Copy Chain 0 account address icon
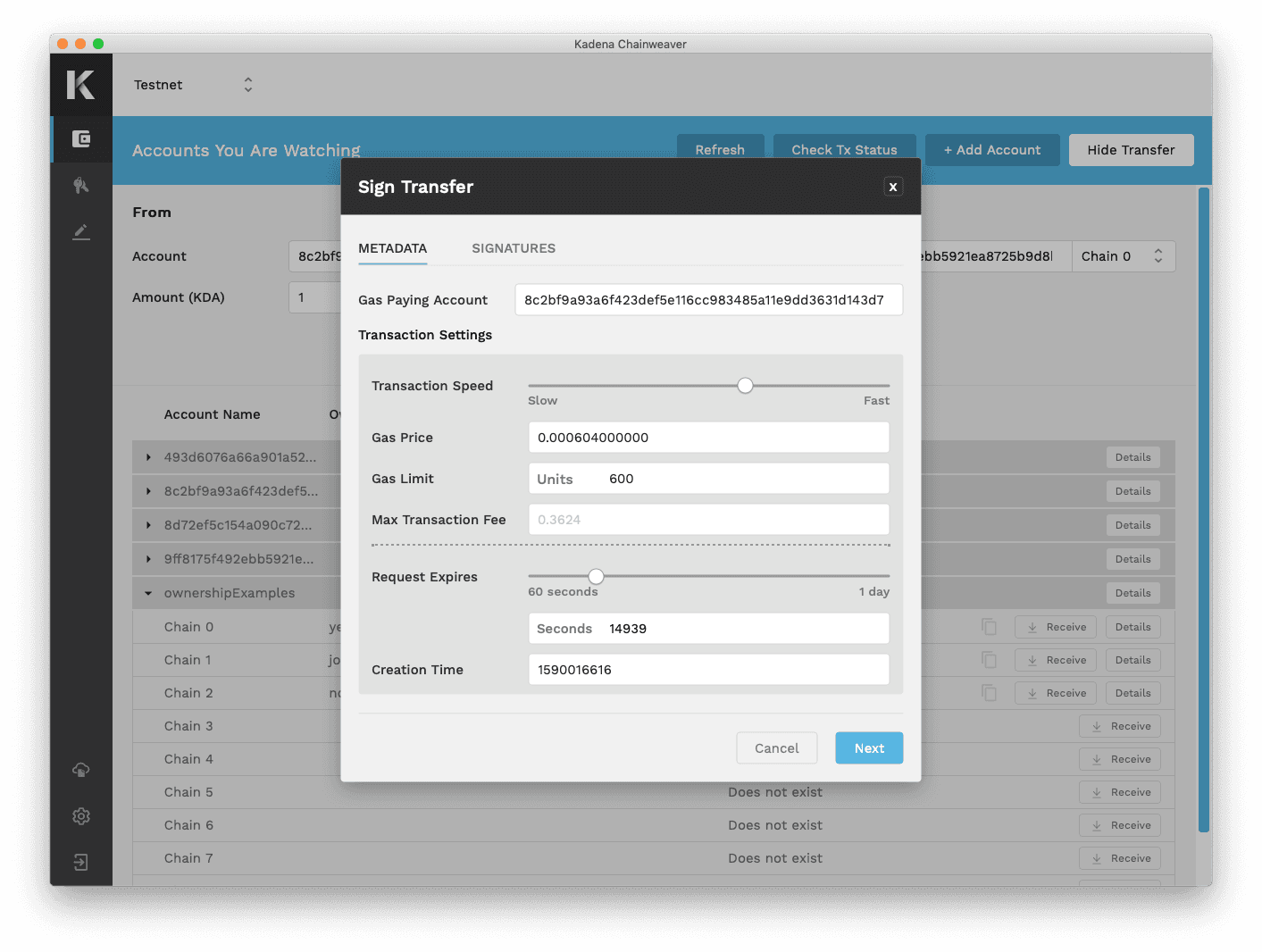The image size is (1262, 952). (x=989, y=627)
